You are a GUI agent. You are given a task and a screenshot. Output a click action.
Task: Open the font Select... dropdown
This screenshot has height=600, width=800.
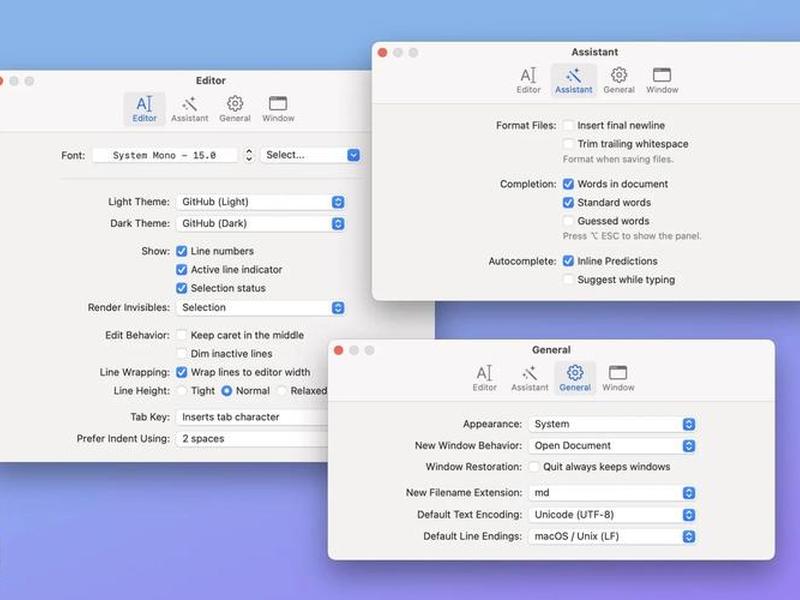click(310, 155)
